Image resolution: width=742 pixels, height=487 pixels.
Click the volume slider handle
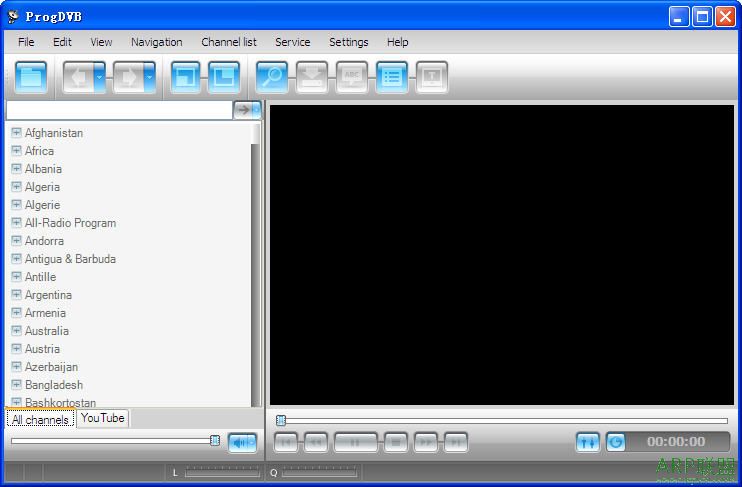click(x=215, y=440)
